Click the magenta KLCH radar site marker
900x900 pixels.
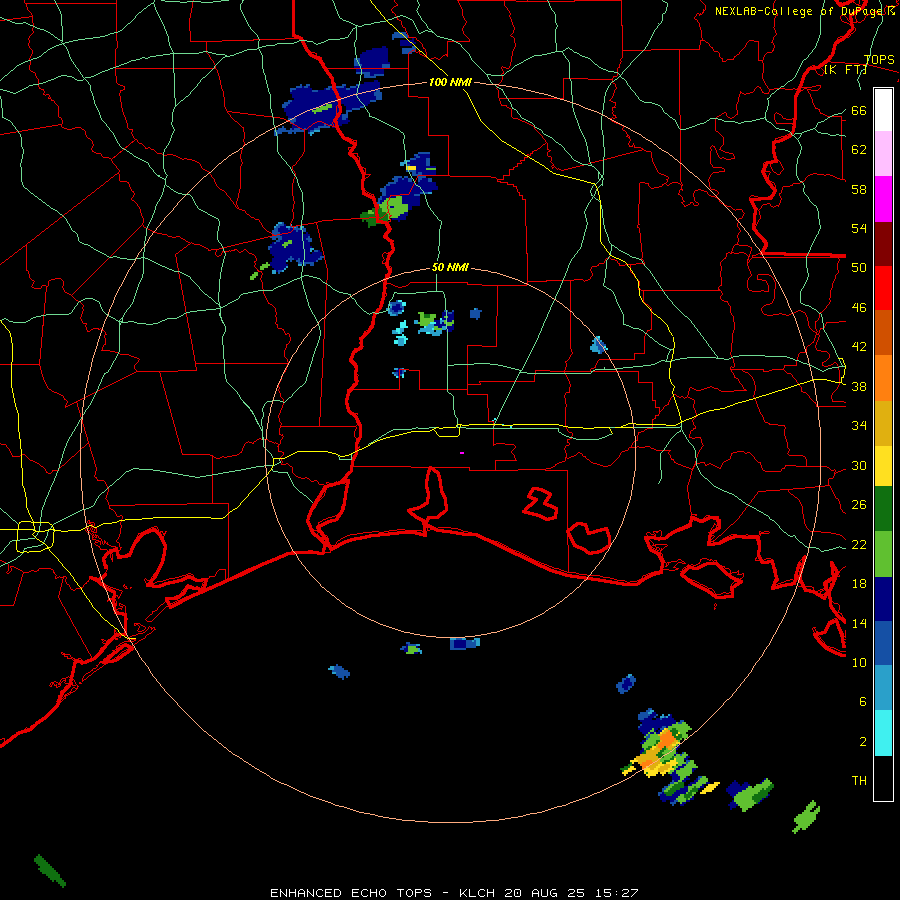tap(461, 453)
